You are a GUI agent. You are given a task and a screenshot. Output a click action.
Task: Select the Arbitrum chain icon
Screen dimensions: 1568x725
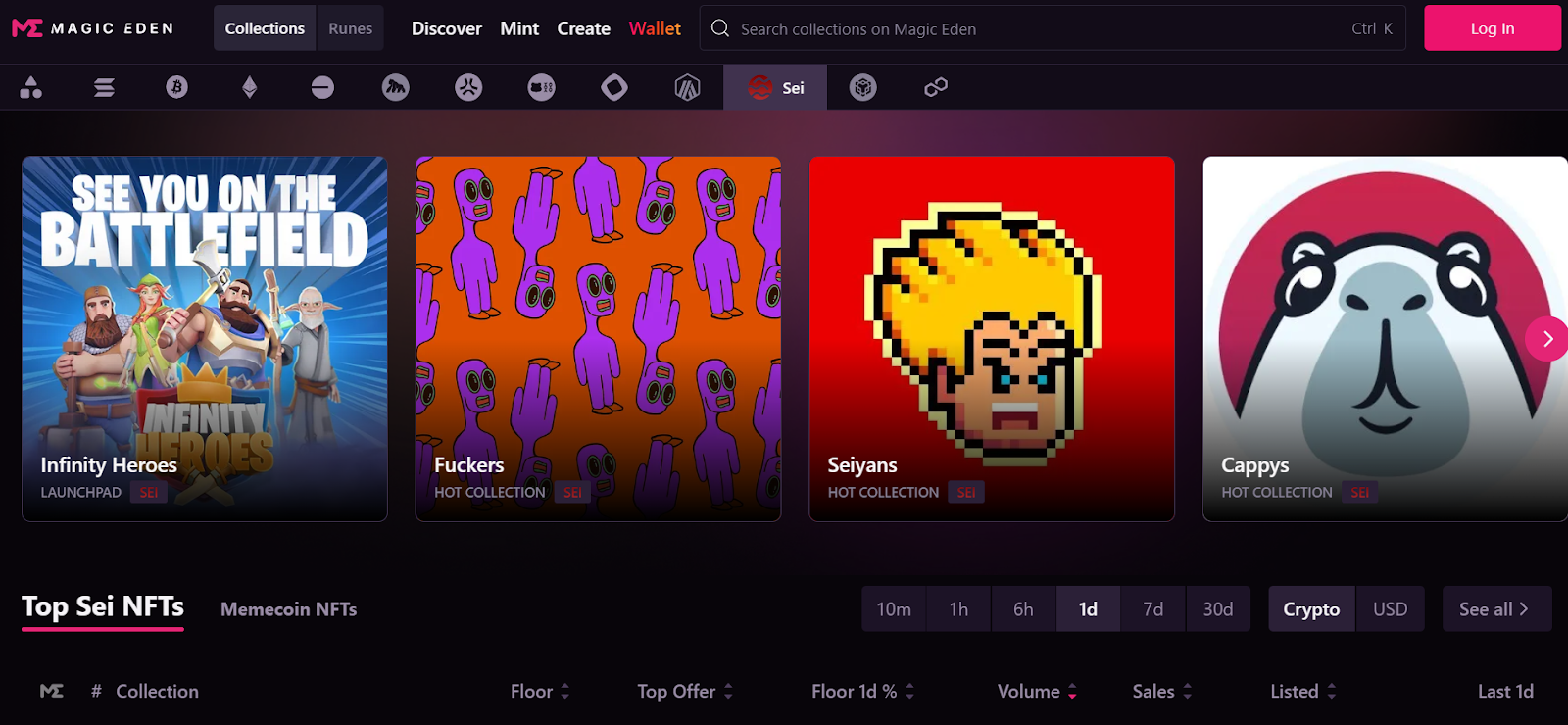click(x=687, y=88)
